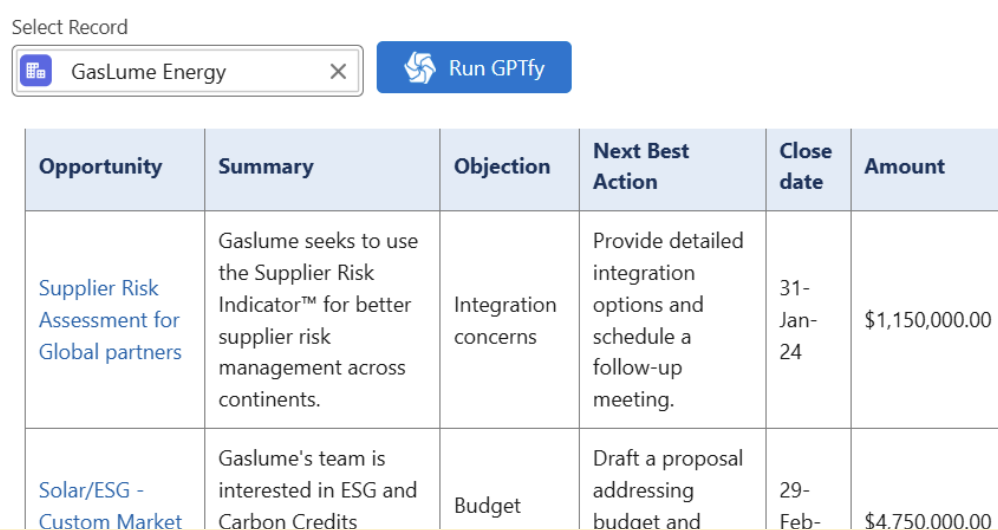Click the Select Record label

coord(70,27)
